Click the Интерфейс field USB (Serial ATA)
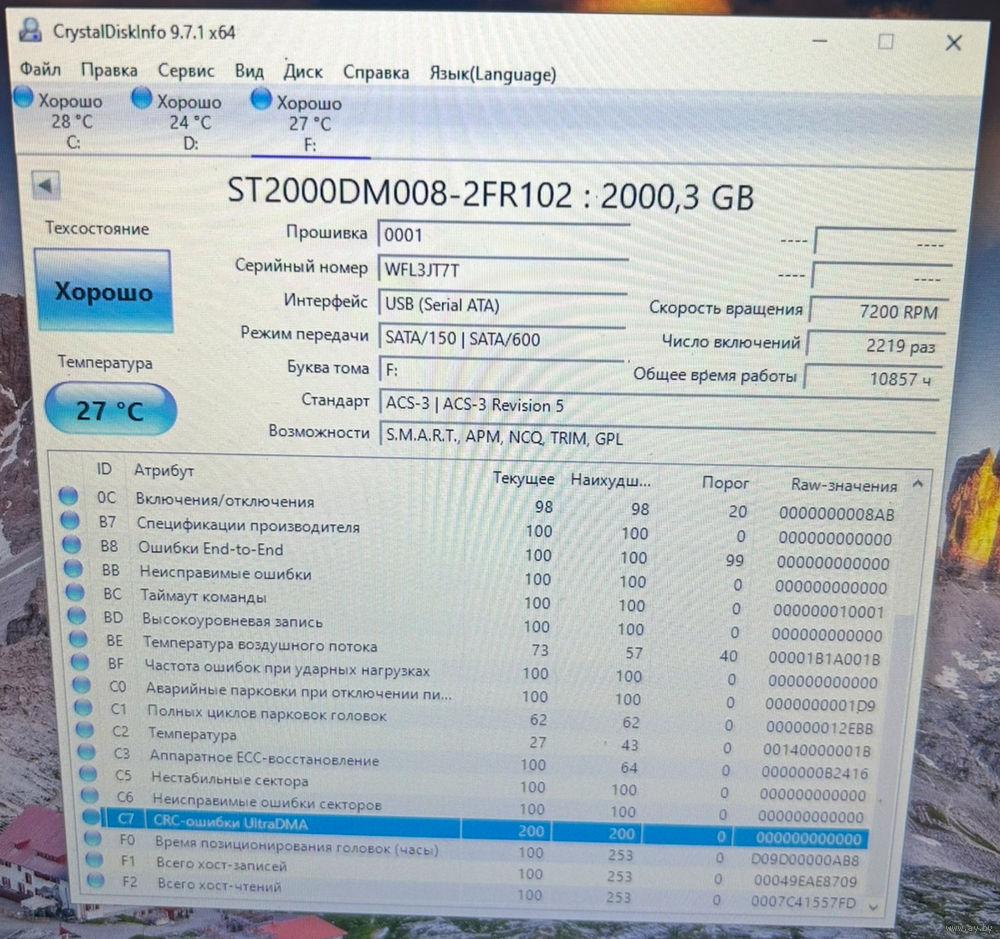1000x939 pixels. pyautogui.click(x=502, y=304)
